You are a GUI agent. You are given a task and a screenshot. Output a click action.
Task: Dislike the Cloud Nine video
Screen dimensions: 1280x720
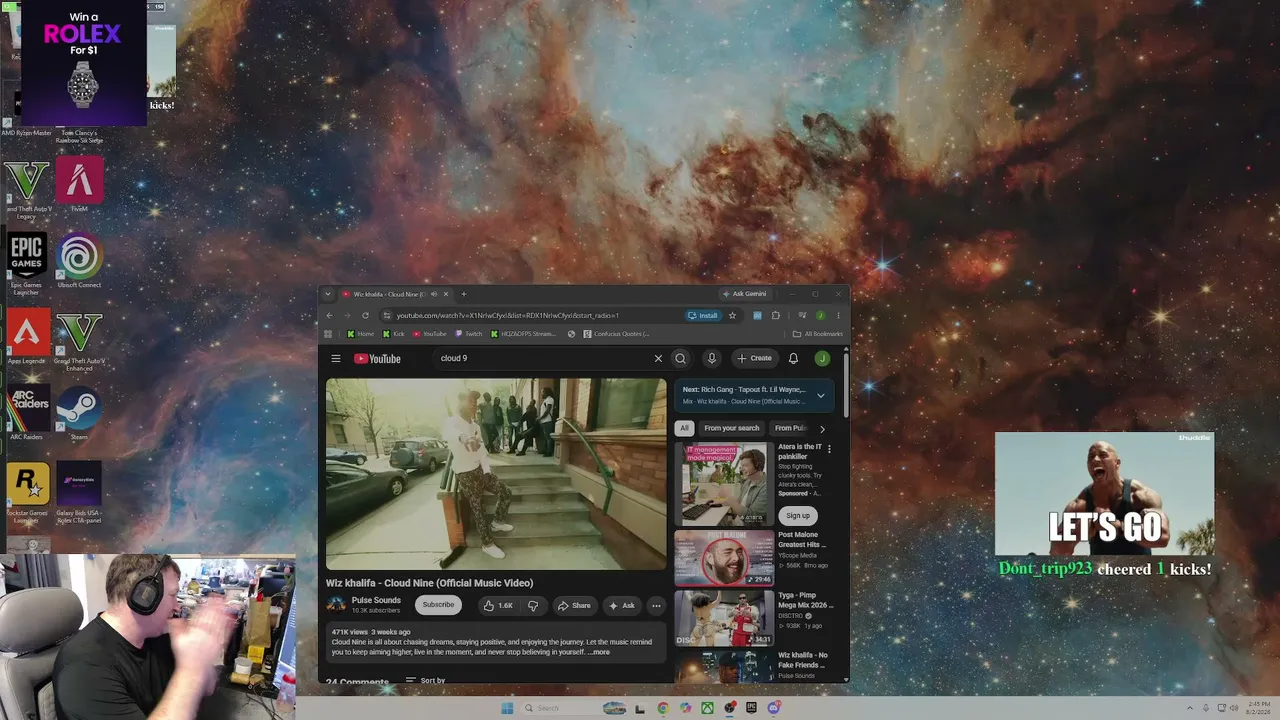[x=533, y=605]
